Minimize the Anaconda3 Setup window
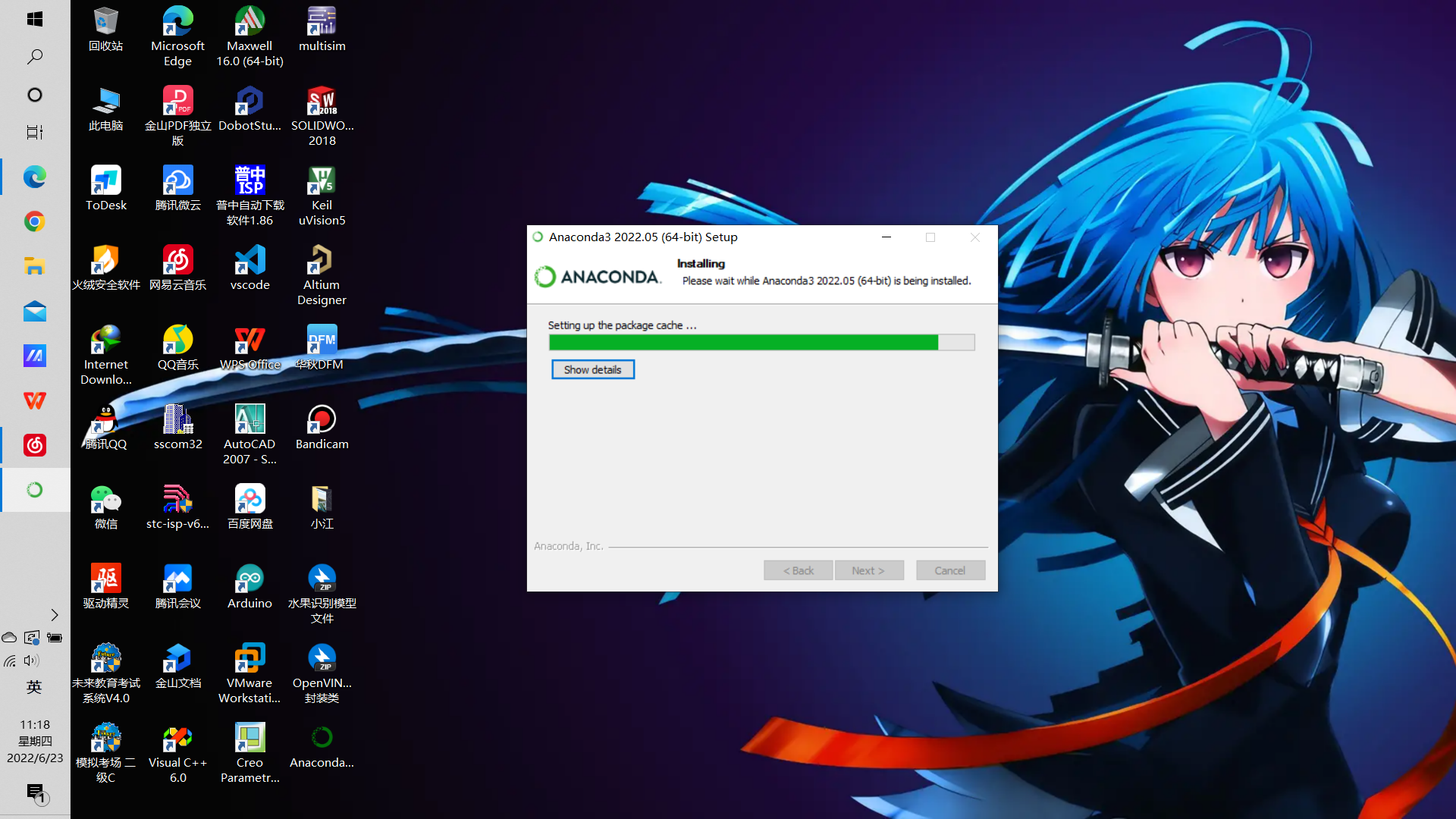This screenshot has height=819, width=1456. [886, 237]
